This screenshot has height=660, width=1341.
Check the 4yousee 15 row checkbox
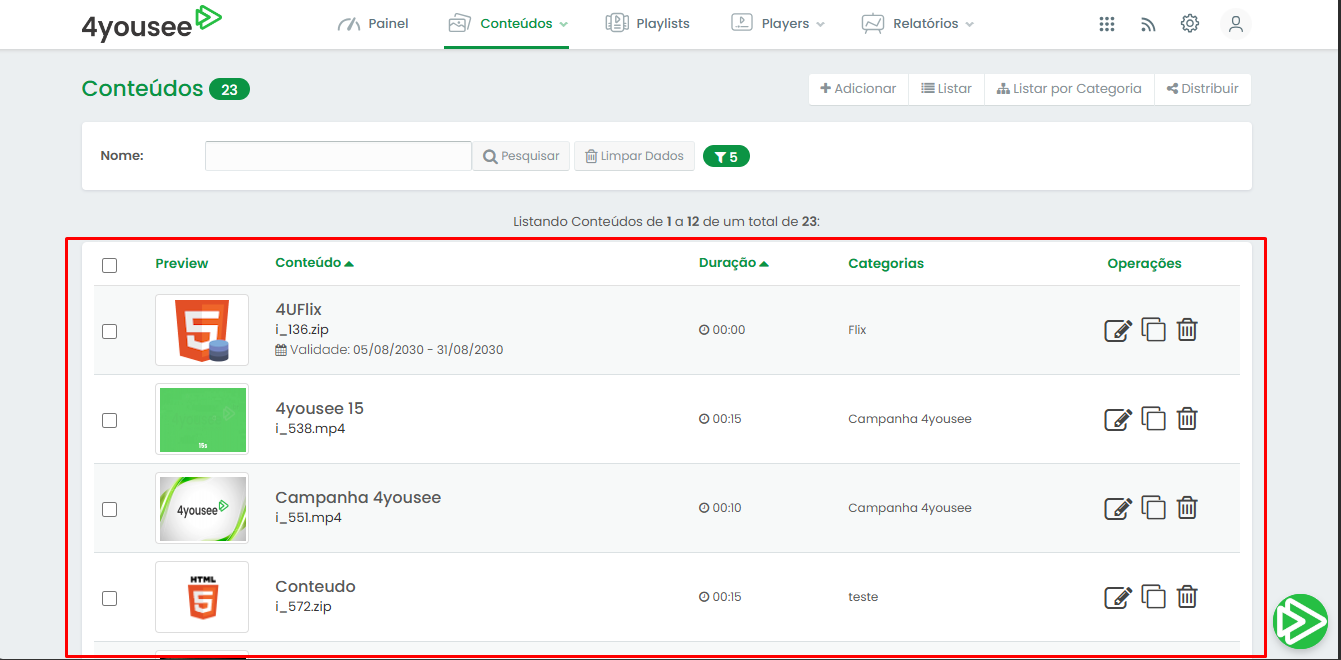109,420
